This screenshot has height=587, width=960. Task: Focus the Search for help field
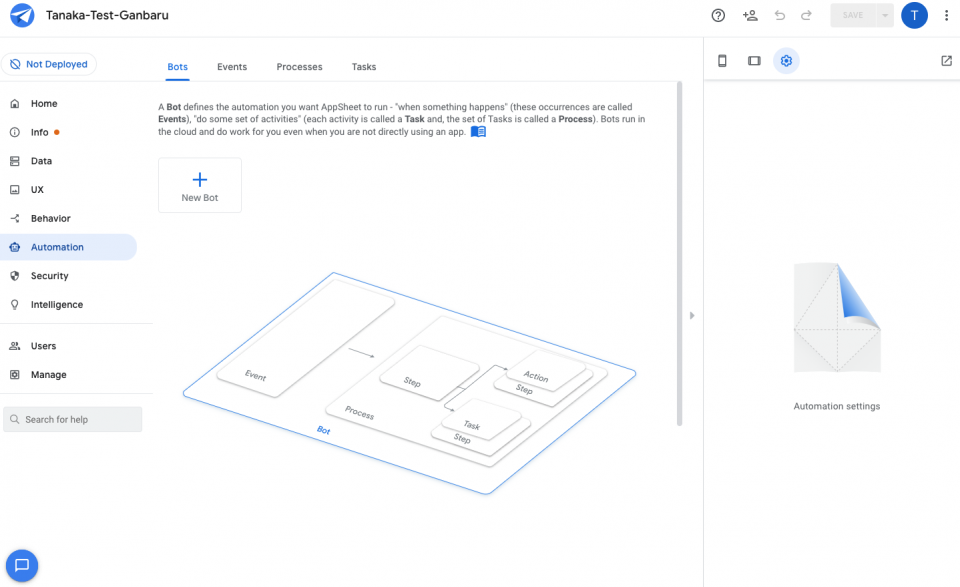click(73, 419)
